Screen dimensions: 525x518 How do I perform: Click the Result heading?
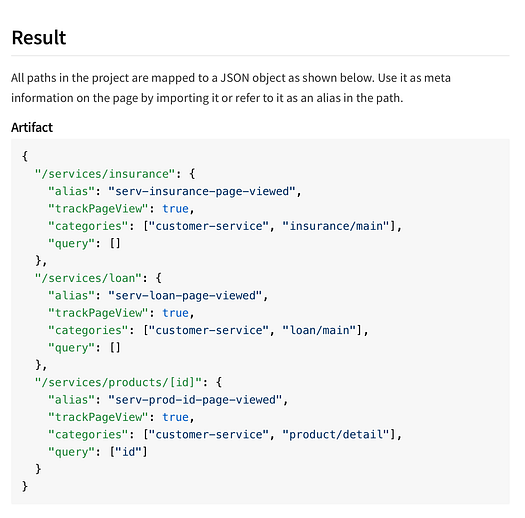coord(39,37)
